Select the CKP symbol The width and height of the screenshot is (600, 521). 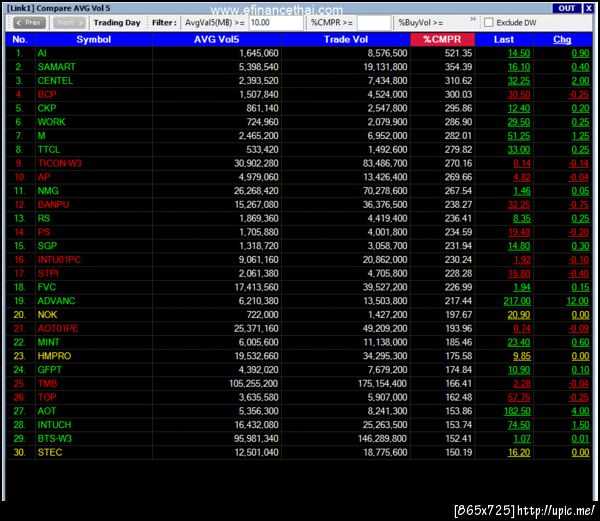(47, 108)
